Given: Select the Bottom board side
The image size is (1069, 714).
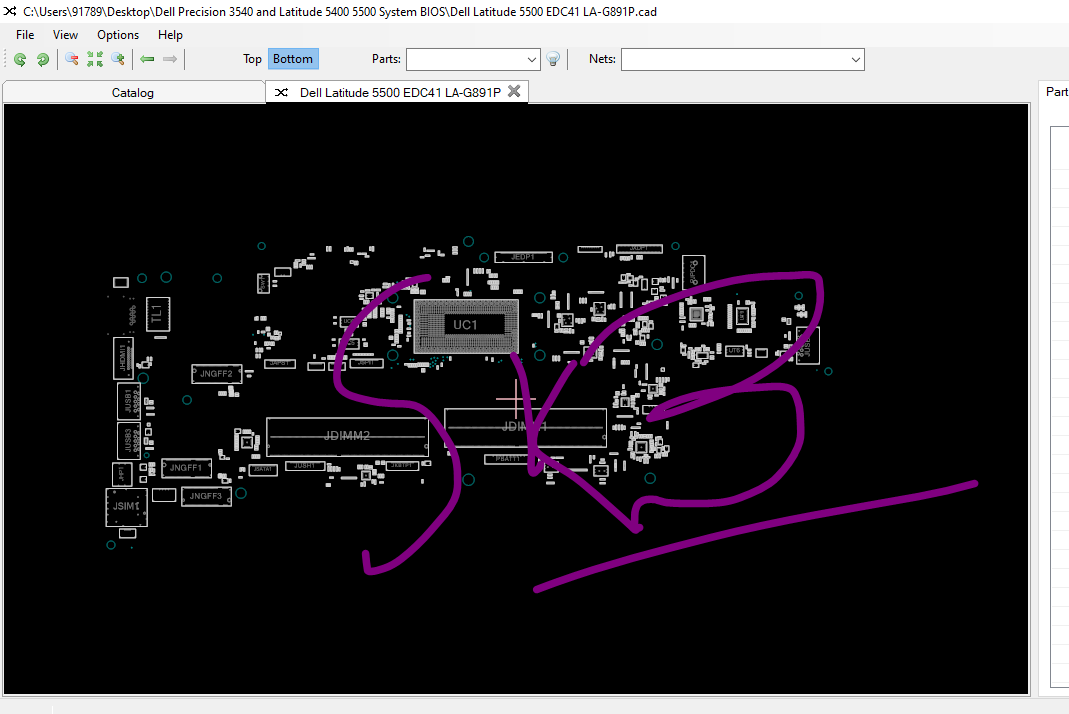Looking at the screenshot, I should click(293, 59).
